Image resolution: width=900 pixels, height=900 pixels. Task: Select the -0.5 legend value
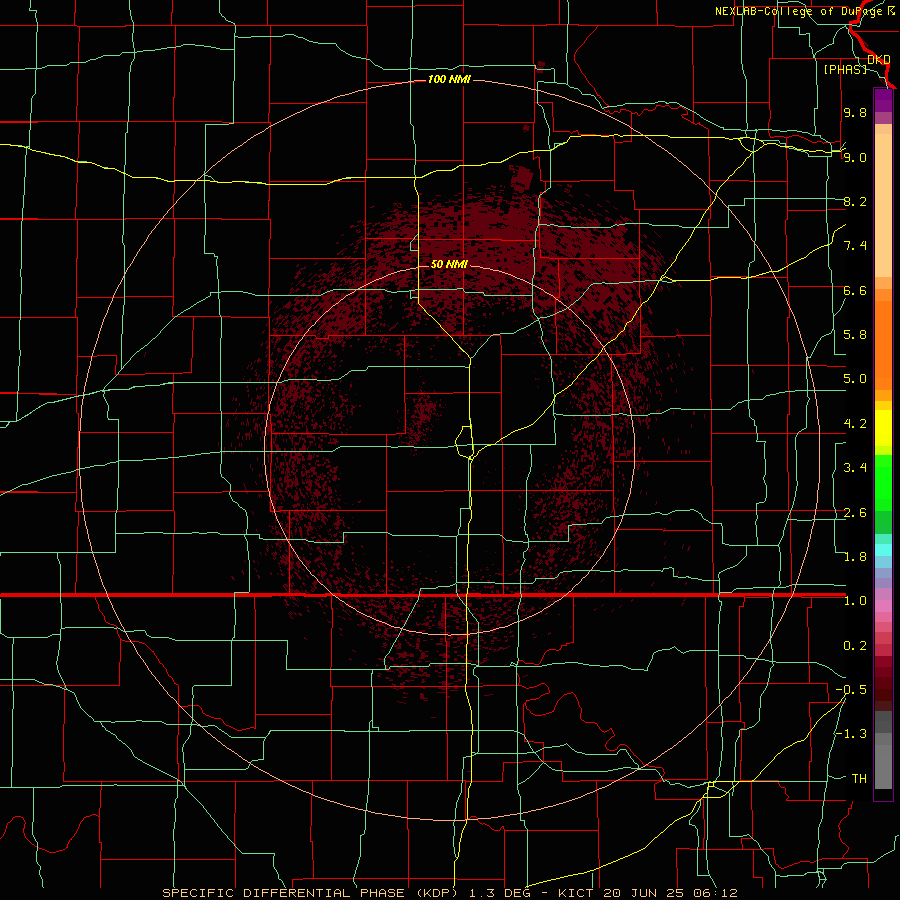click(851, 690)
